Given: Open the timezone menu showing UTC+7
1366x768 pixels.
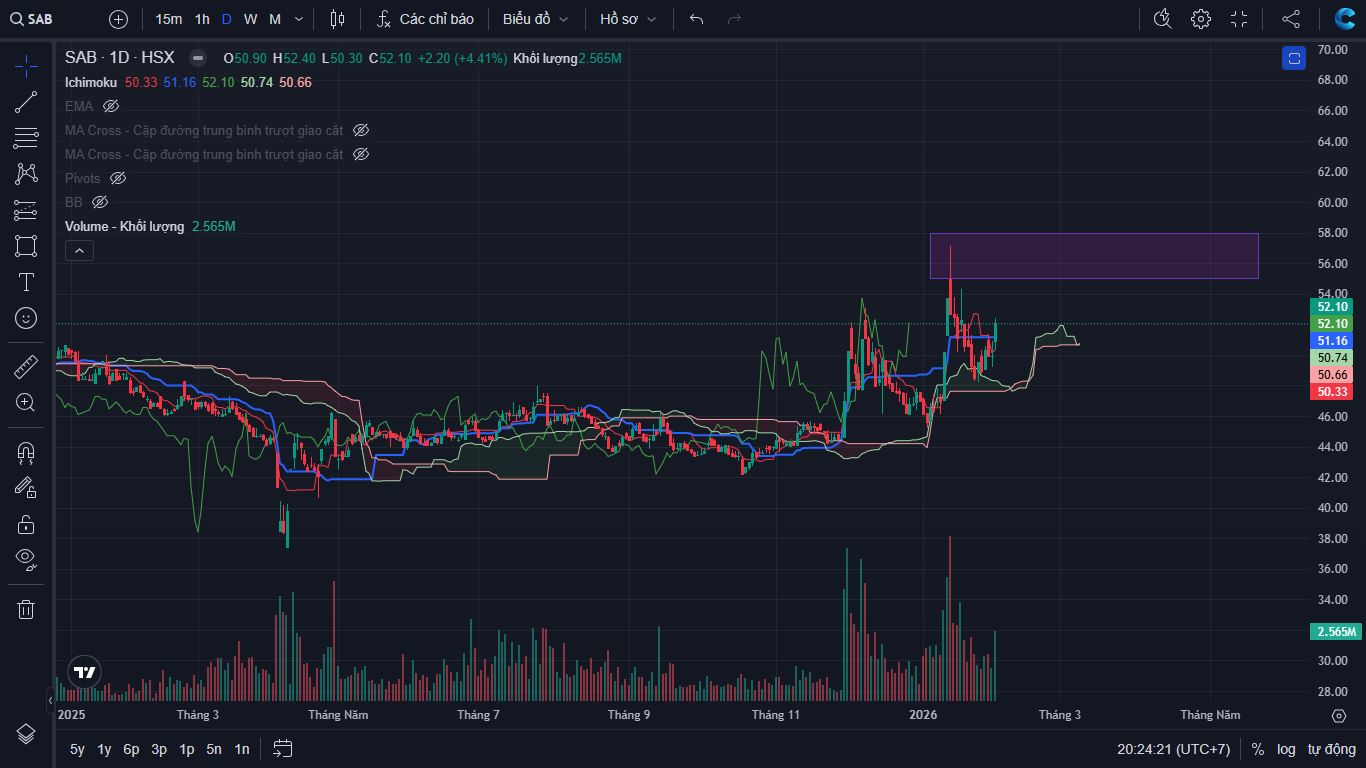Looking at the screenshot, I should point(1174,749).
